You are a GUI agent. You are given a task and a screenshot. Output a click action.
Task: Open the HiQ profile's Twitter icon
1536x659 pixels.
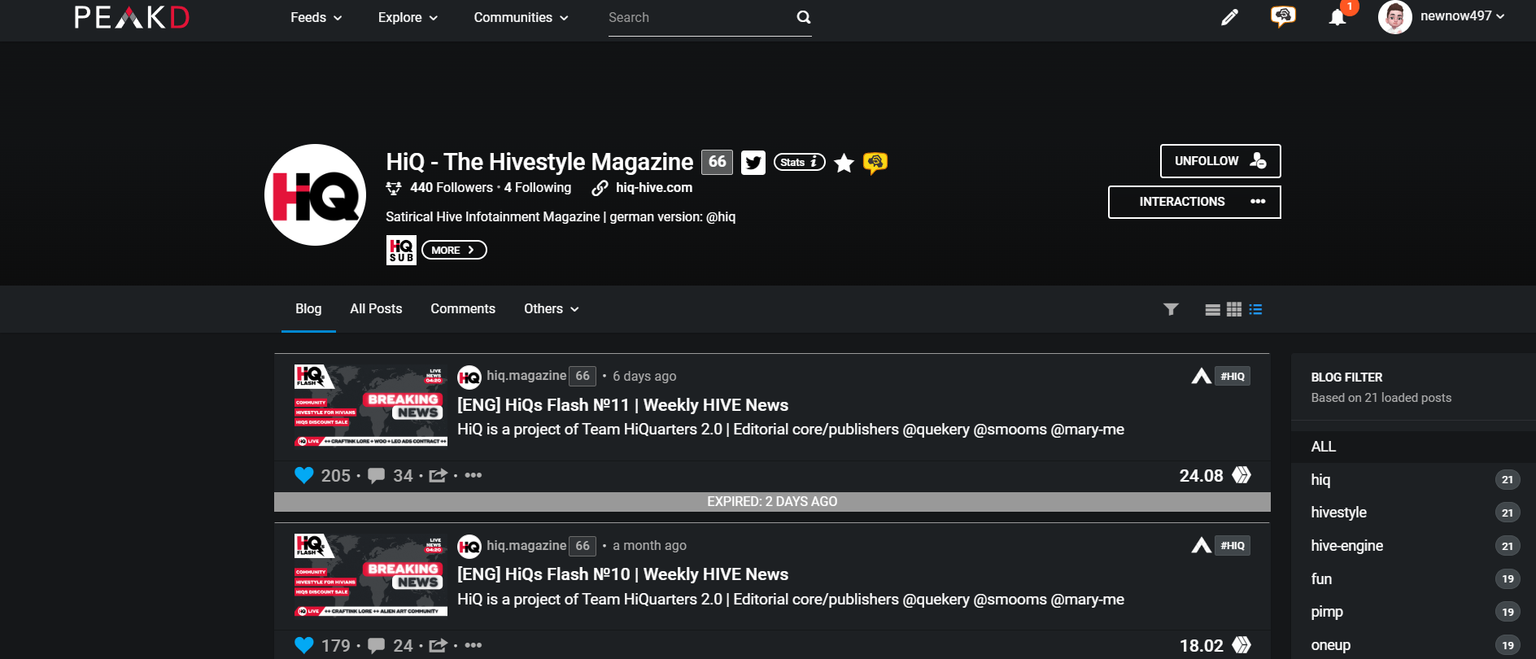(753, 162)
